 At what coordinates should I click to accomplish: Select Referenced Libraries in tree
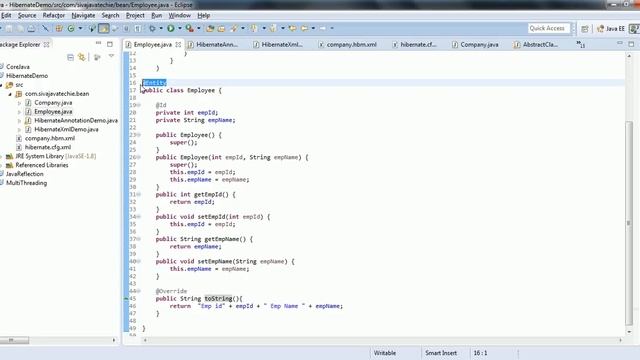42,165
